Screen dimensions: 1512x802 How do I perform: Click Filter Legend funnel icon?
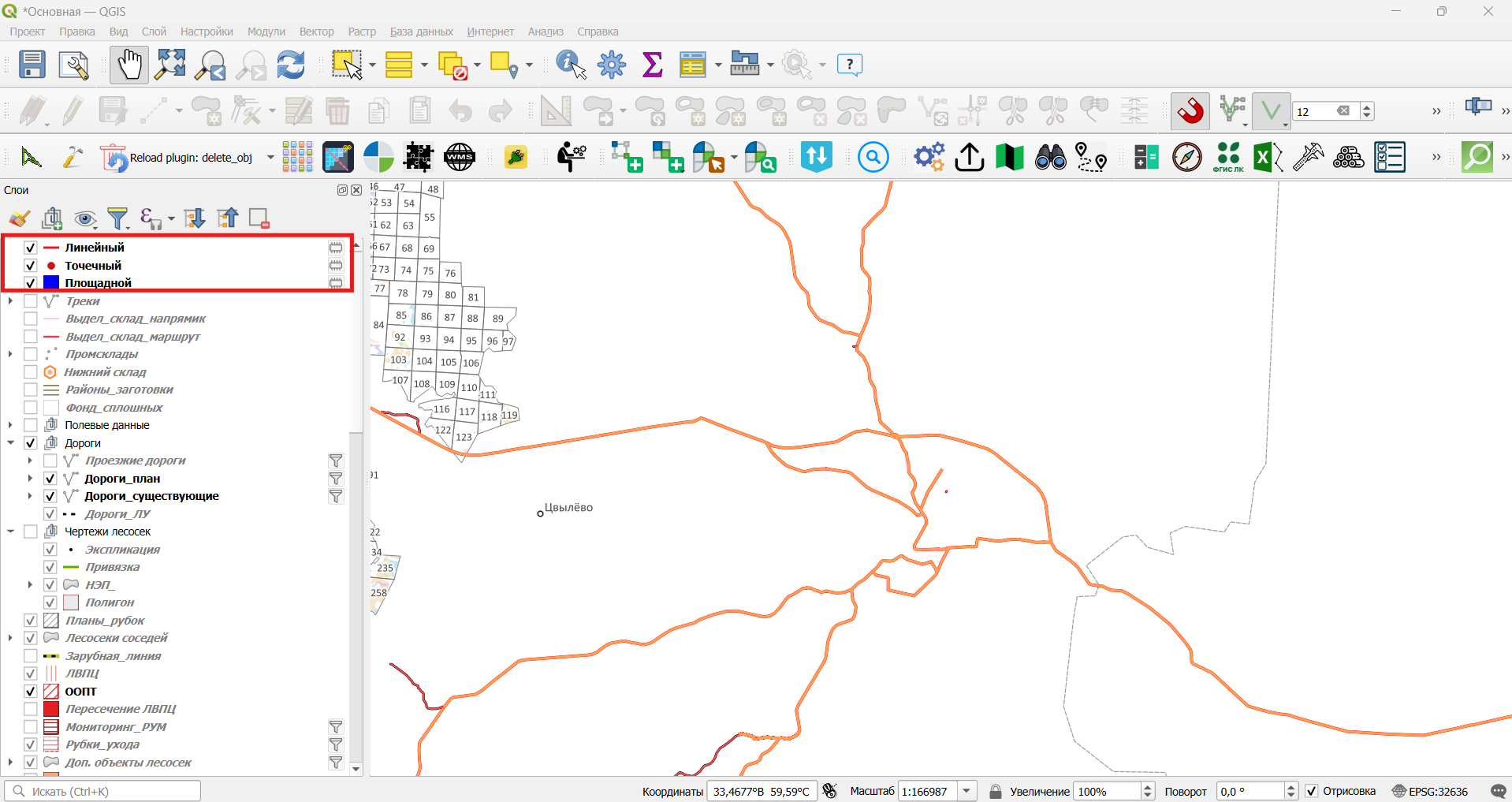pos(118,218)
